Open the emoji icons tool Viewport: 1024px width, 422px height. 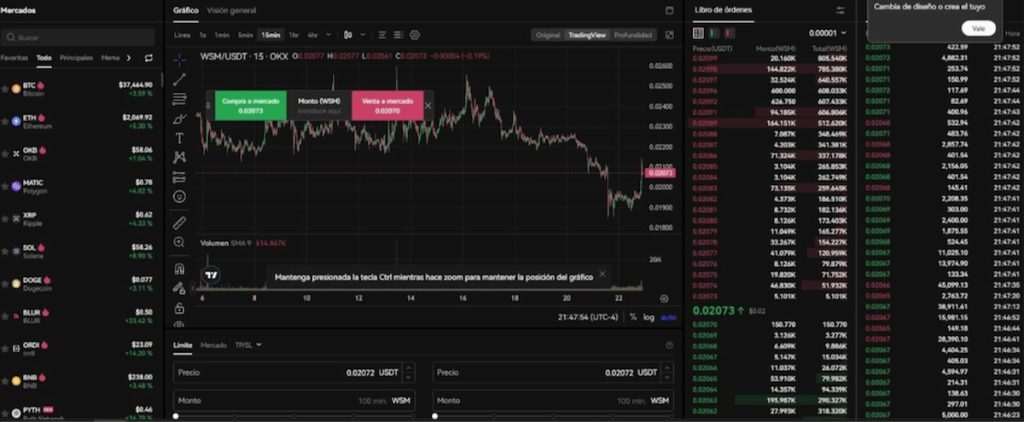click(x=180, y=197)
